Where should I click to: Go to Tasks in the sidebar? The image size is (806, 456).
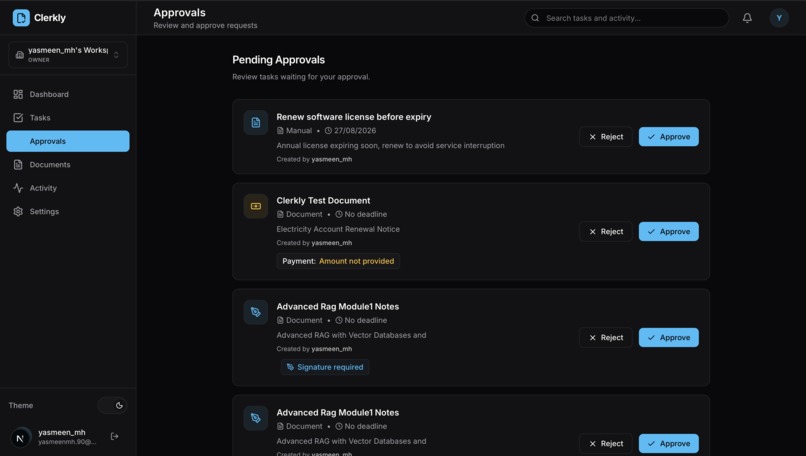pyautogui.click(x=68, y=118)
